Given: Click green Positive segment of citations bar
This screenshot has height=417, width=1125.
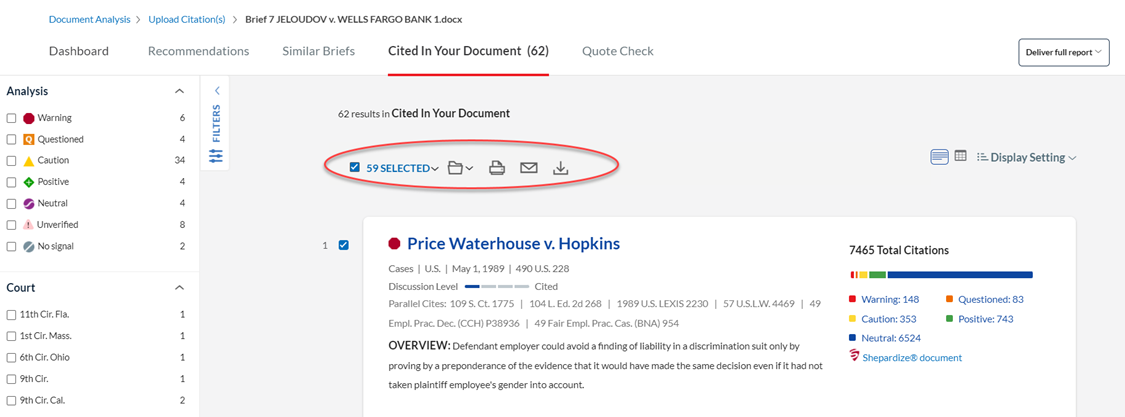Looking at the screenshot, I should pyautogui.click(x=877, y=275).
